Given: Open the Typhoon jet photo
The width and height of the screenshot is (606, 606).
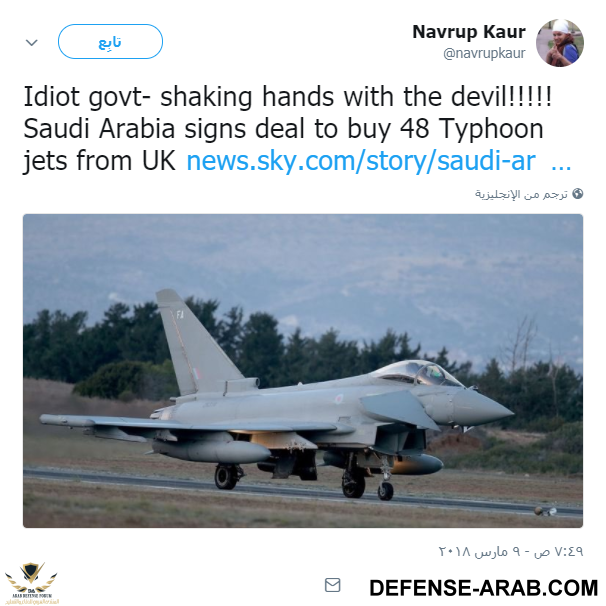Looking at the screenshot, I should (x=303, y=371).
